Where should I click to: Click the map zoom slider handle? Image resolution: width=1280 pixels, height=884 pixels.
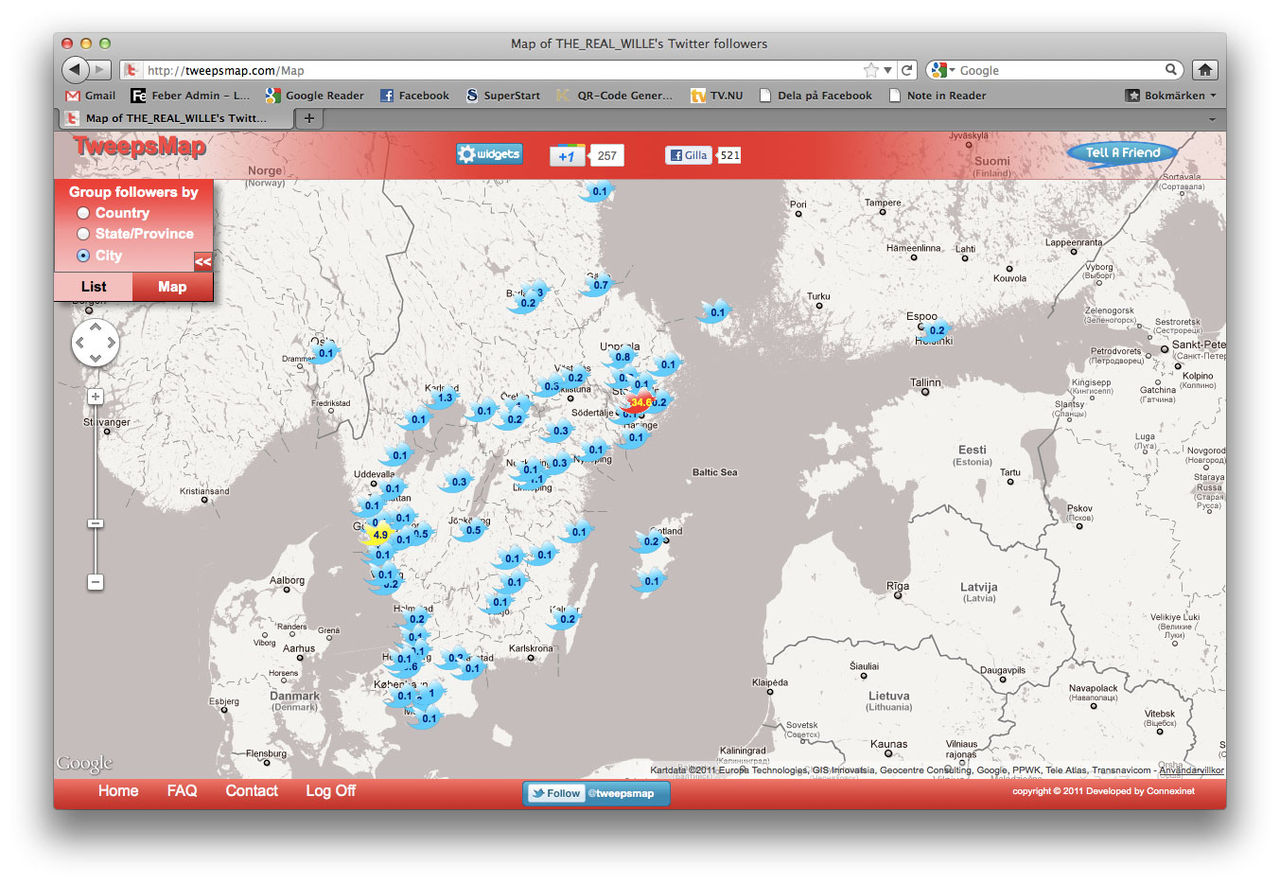click(x=95, y=523)
